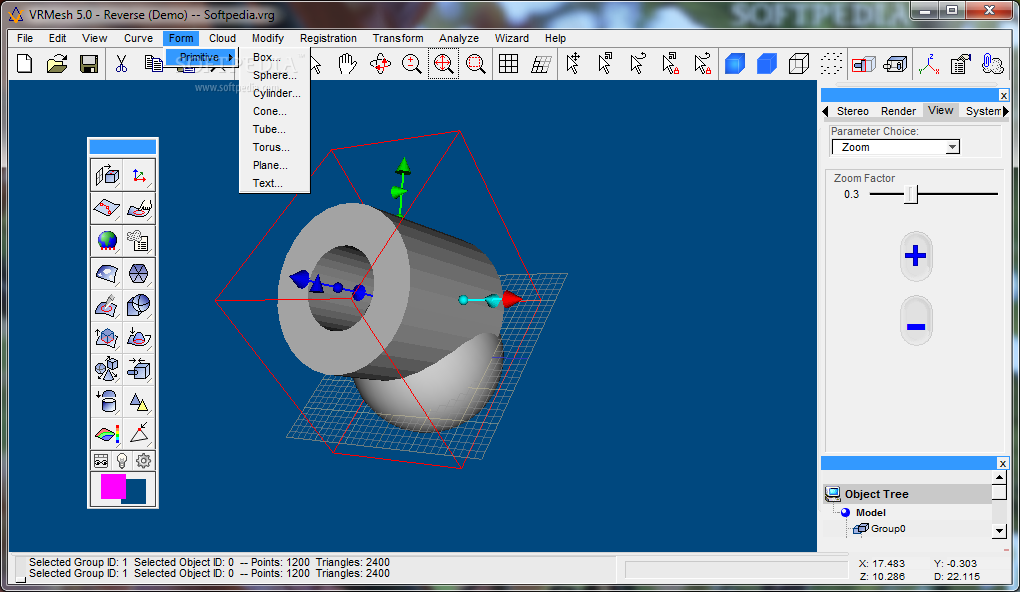Open the Registration menu
The image size is (1020, 592).
pyautogui.click(x=329, y=38)
